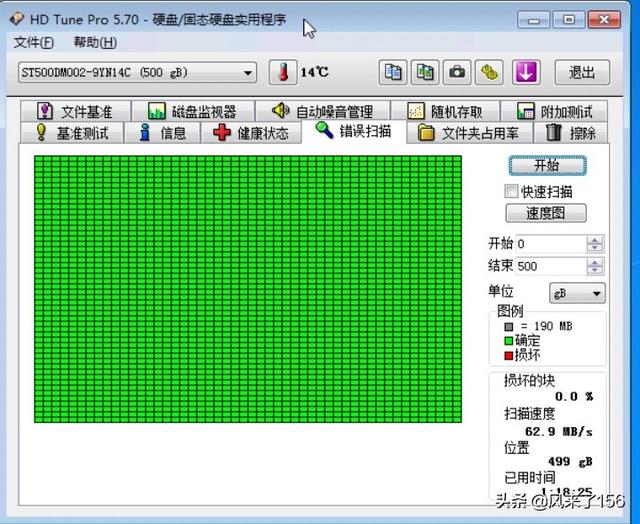Image resolution: width=640 pixels, height=524 pixels.
Task: Click the green scan block grid
Action: [248, 289]
